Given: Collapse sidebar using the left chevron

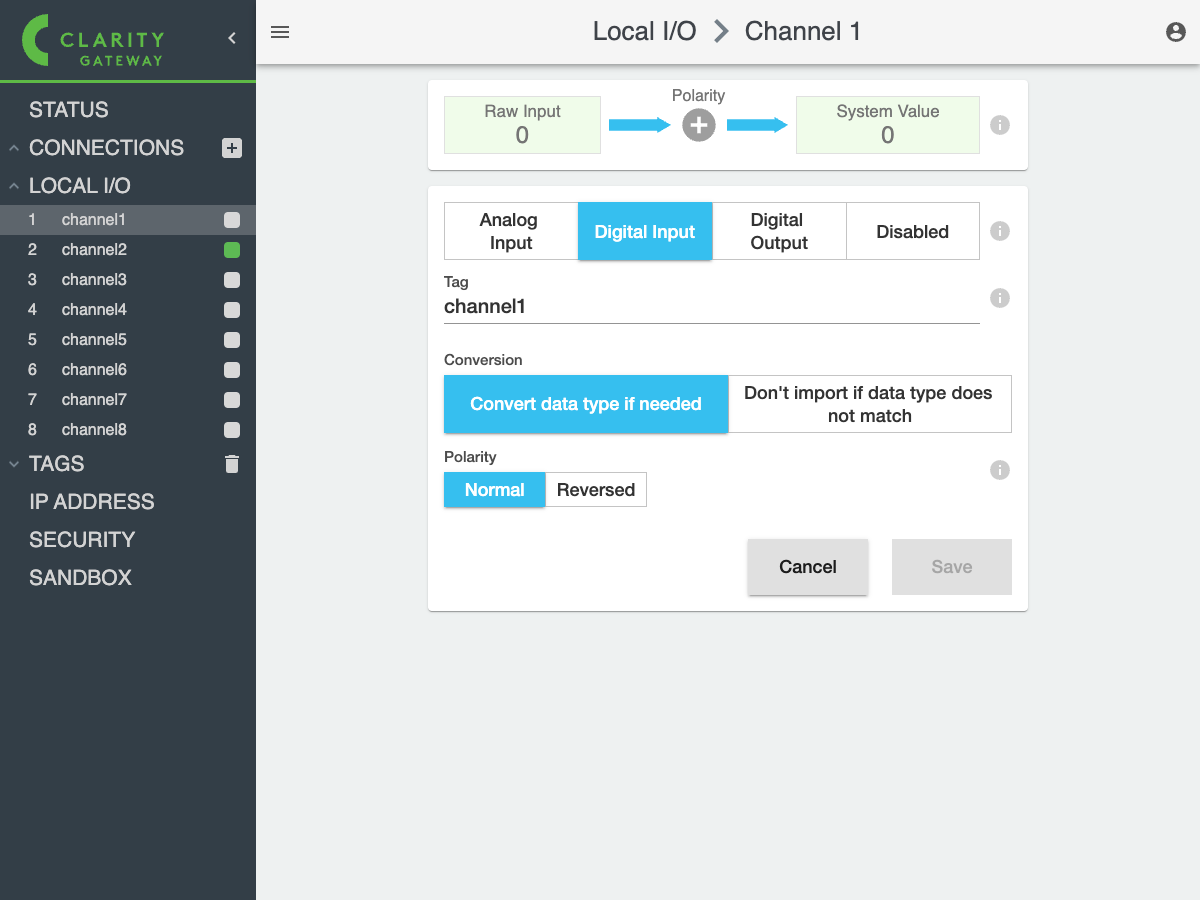Looking at the screenshot, I should pyautogui.click(x=232, y=38).
